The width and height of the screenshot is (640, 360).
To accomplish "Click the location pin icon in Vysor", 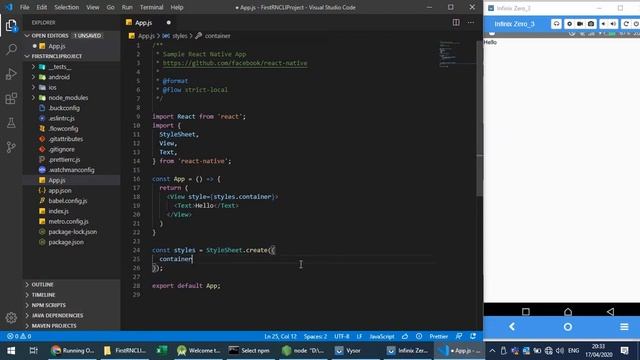I will pos(569,24).
